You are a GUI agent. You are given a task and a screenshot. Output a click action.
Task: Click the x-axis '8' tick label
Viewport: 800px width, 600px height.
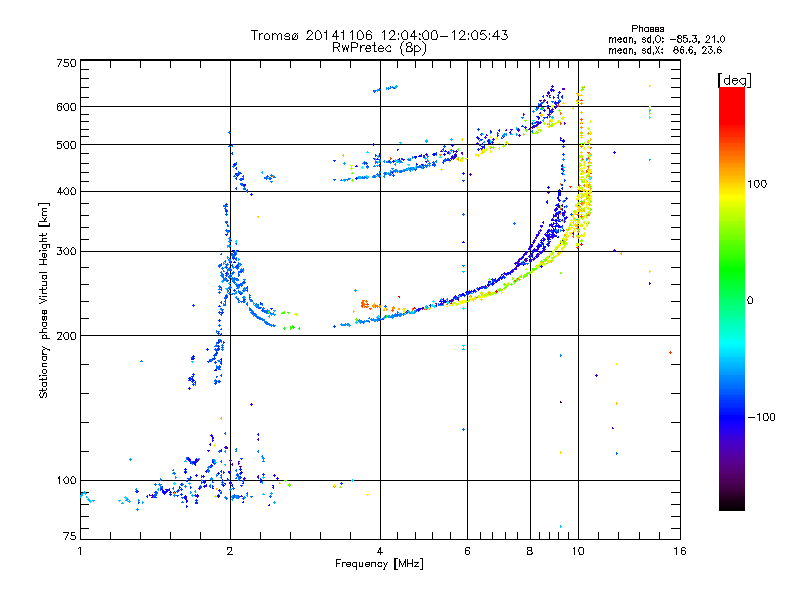530,551
